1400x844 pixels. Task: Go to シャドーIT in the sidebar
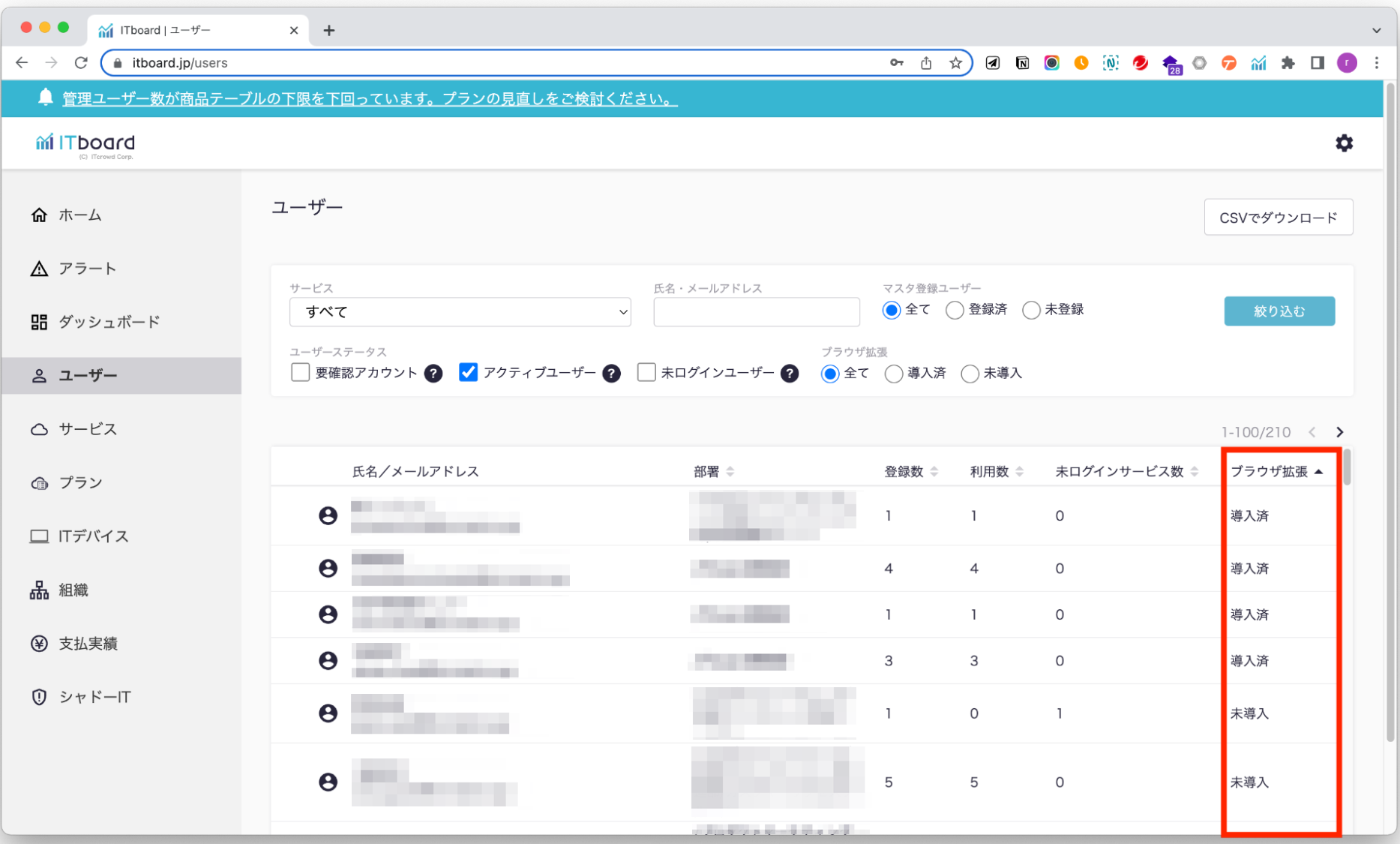(x=94, y=697)
